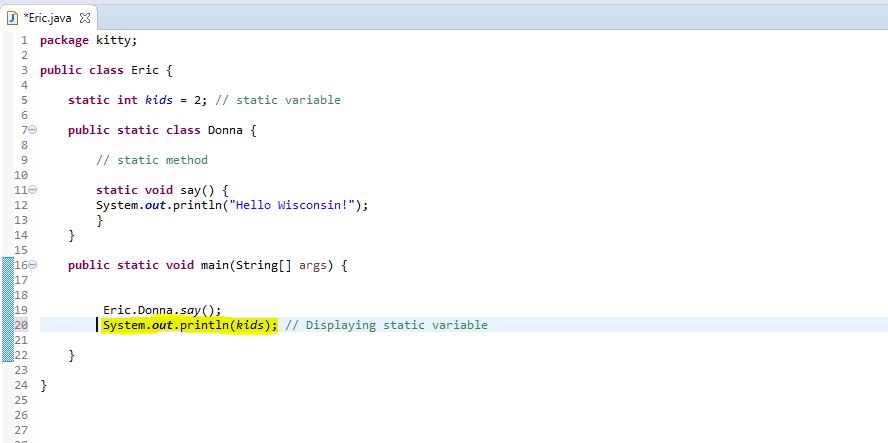Click the '// static method' comment
This screenshot has height=443, width=888.
tap(152, 160)
